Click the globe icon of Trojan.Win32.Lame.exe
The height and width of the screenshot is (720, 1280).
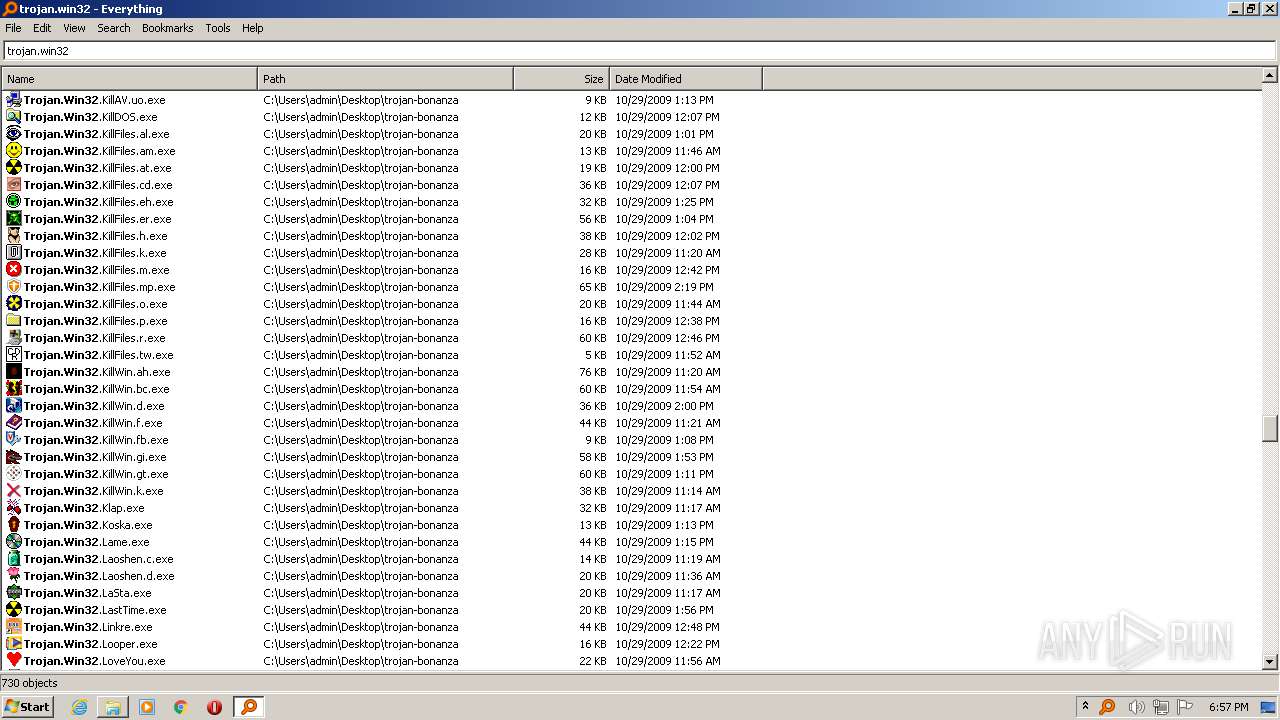tap(14, 542)
